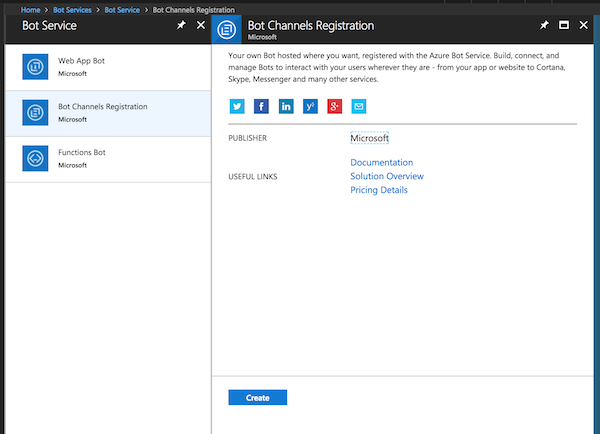
Task: Maximize the Bot Channels Registration blade
Action: (564, 25)
